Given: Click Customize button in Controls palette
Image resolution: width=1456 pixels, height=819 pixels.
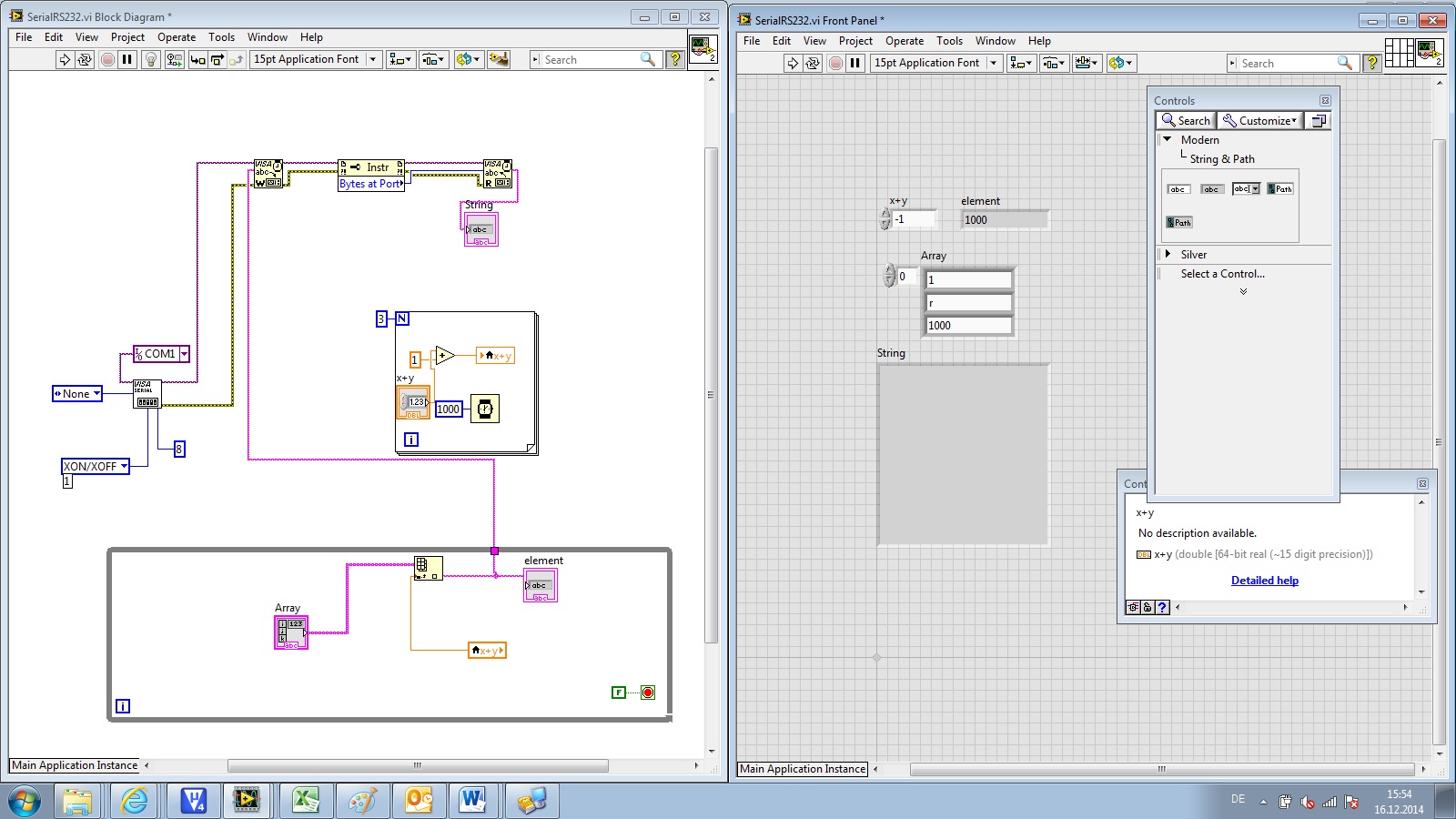Looking at the screenshot, I should (x=1259, y=120).
